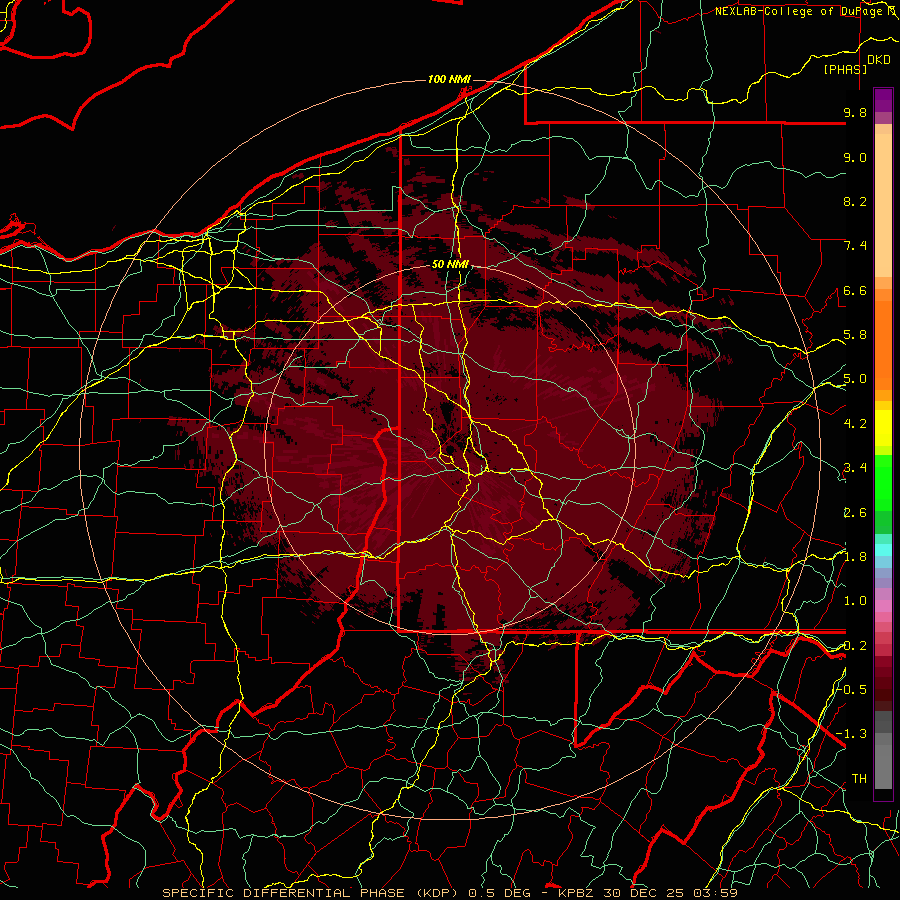Click the 9.0 value on the color scale
Viewport: 900px width, 900px height.
click(855, 158)
